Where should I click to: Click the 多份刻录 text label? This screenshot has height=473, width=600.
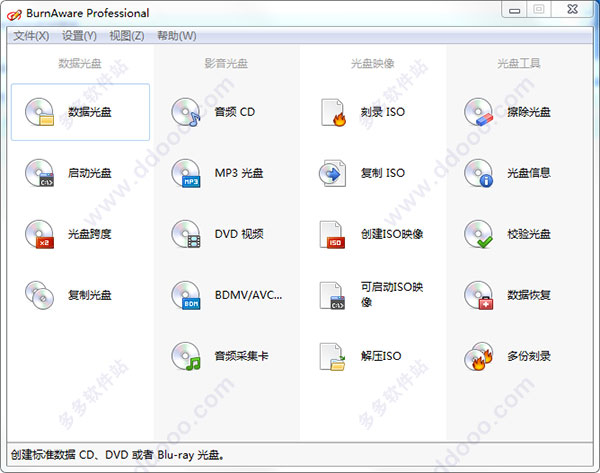tap(529, 356)
